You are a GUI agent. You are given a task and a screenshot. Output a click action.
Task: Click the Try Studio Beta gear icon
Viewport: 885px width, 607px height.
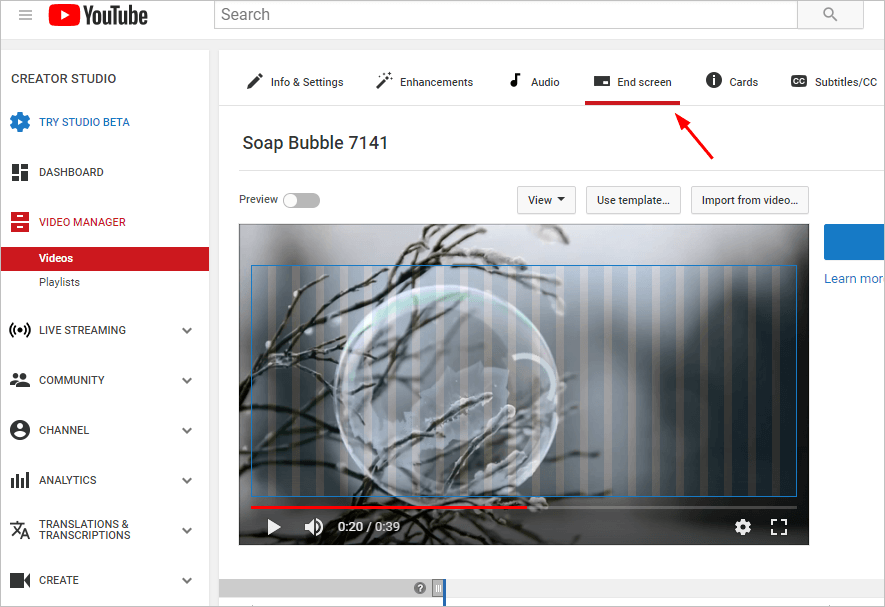point(20,122)
